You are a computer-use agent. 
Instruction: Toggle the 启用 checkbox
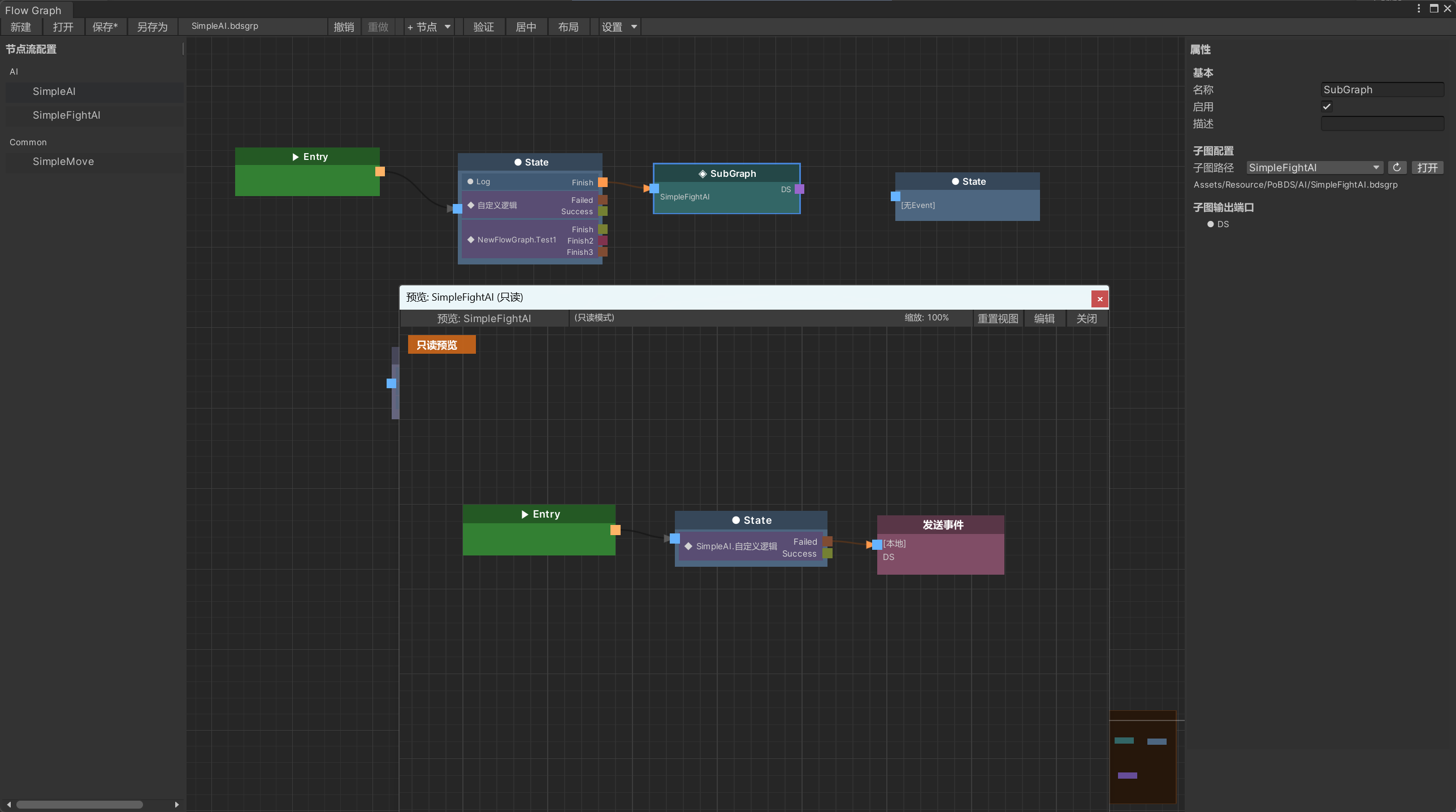tap(1327, 106)
